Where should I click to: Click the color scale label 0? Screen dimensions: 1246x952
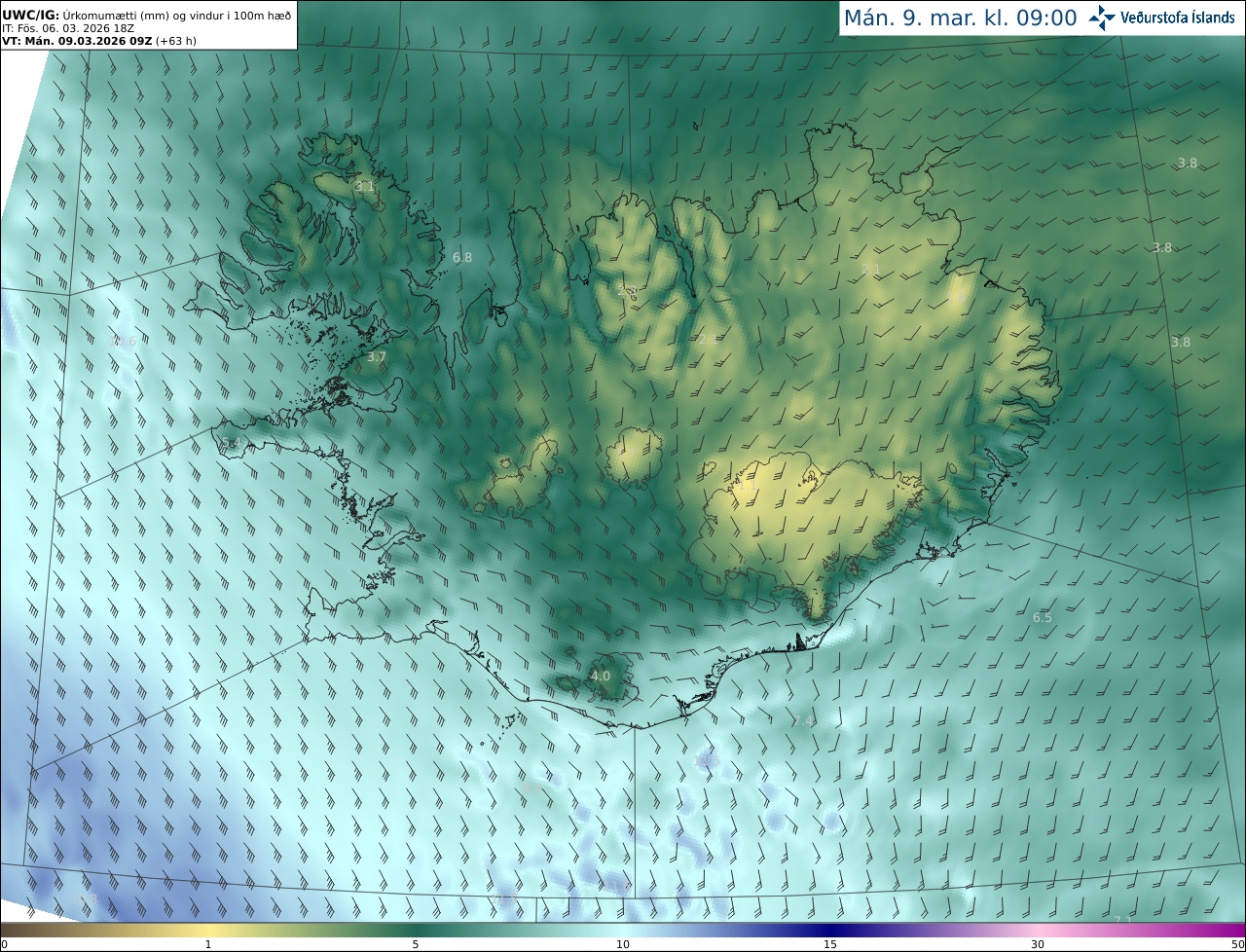(x=4, y=945)
